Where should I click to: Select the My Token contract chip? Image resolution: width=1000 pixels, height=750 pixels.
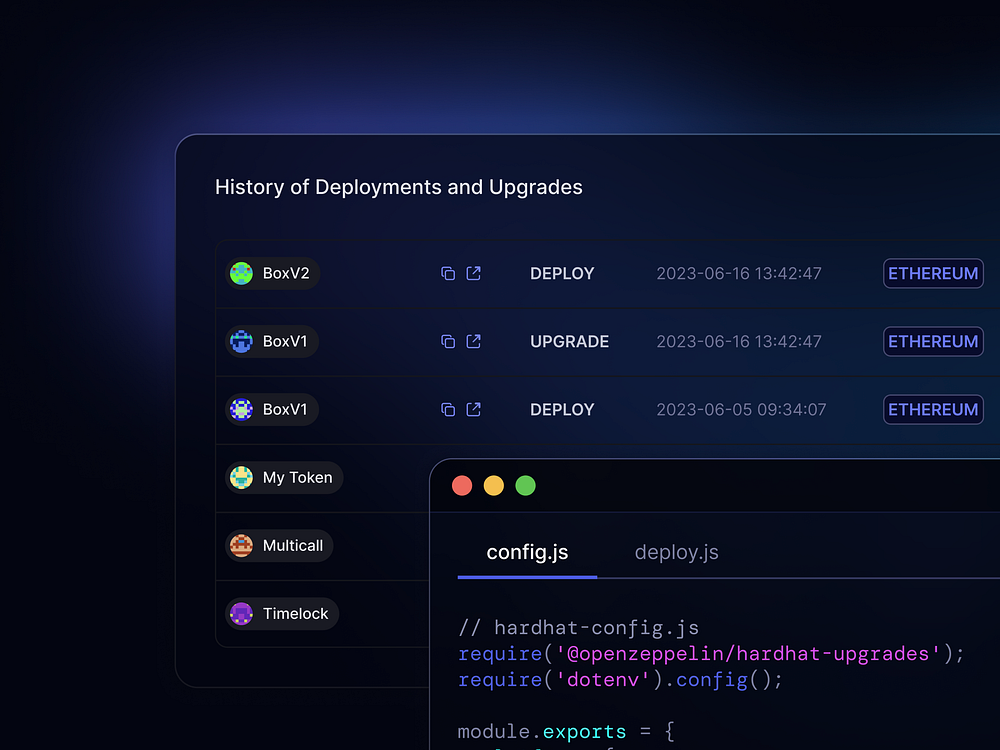[x=285, y=478]
